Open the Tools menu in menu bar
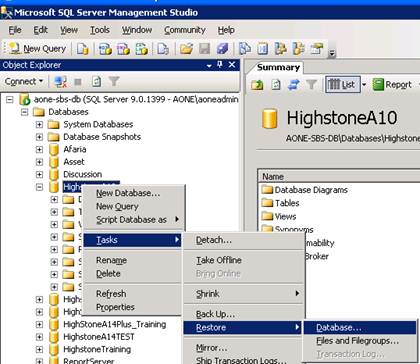Viewport: 420px width, 364px height. (100, 30)
